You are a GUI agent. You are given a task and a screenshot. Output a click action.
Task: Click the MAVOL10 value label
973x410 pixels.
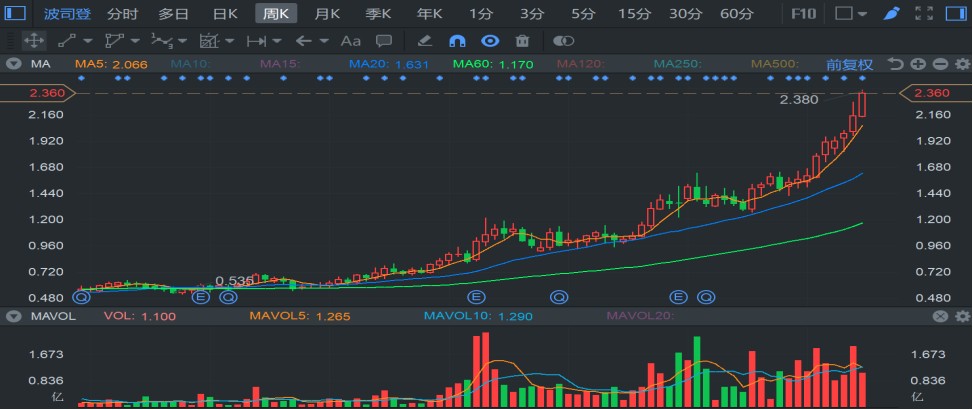point(476,316)
